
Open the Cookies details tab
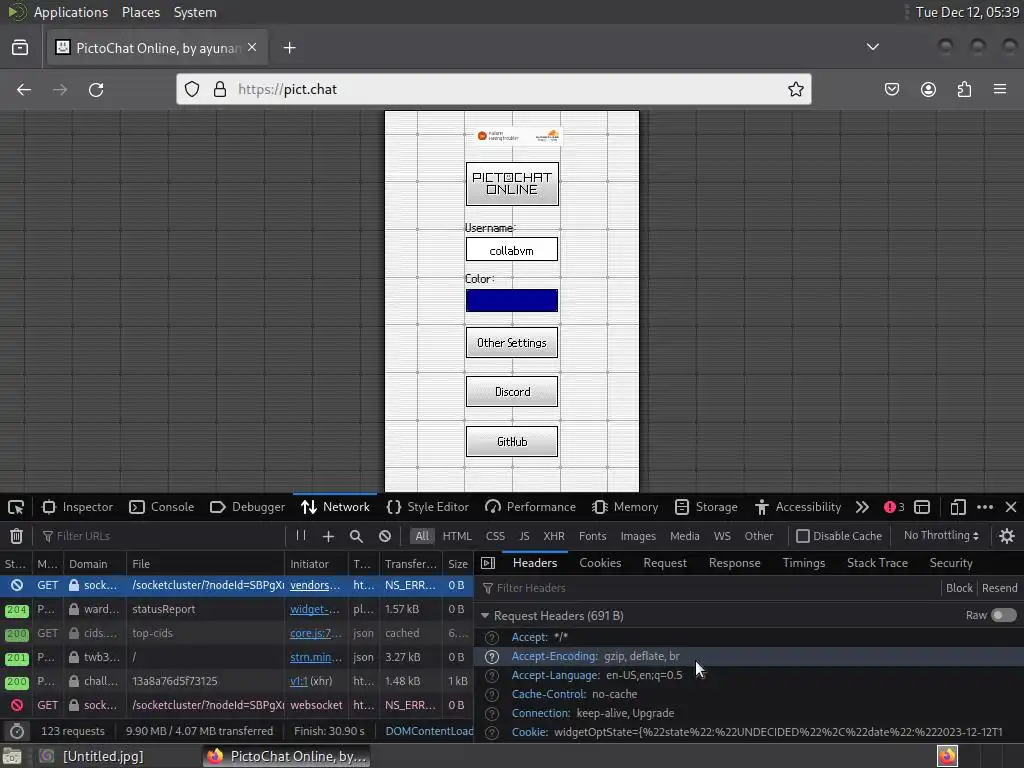pos(600,563)
